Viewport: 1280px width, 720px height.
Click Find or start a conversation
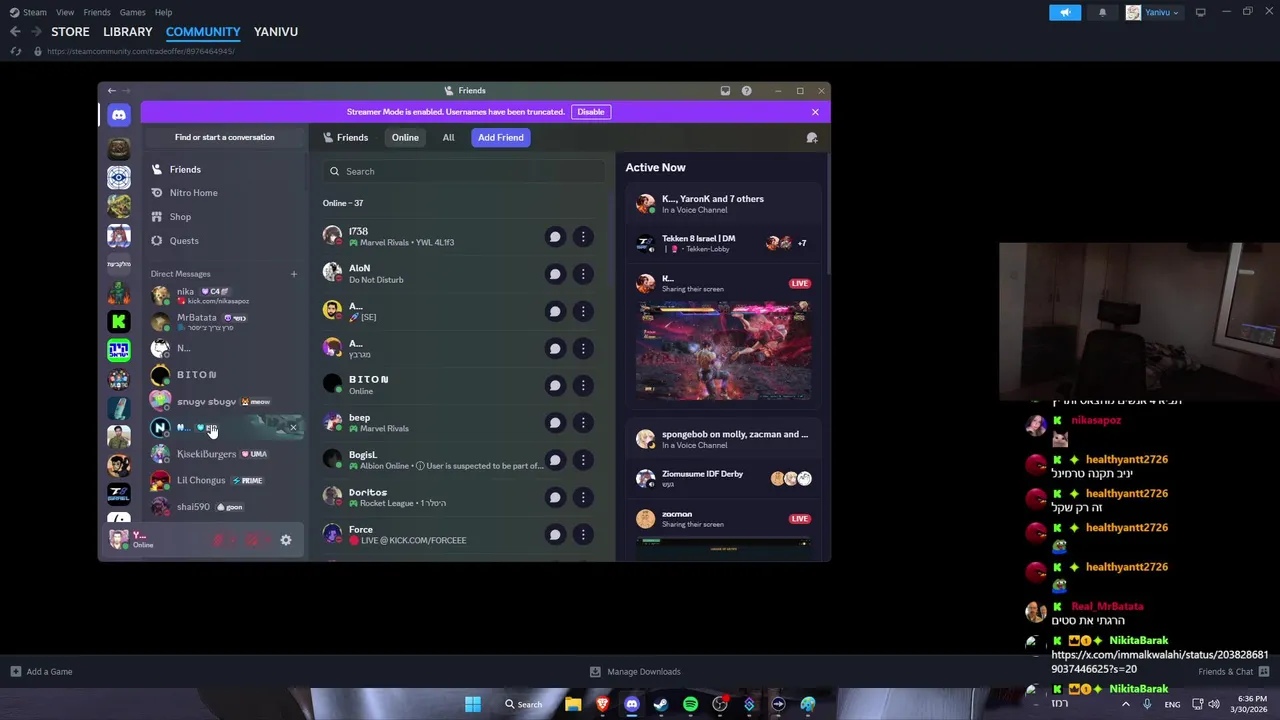pyautogui.click(x=225, y=138)
